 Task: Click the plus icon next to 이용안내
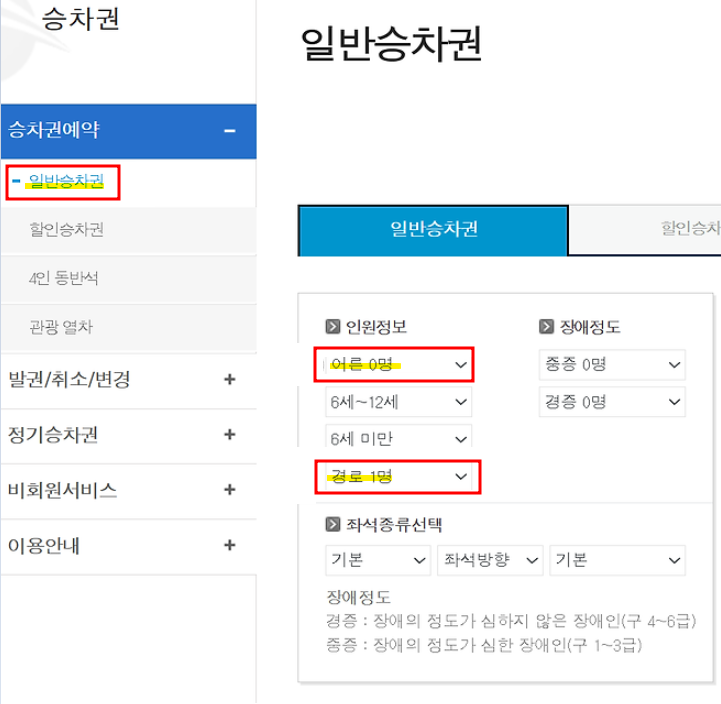229,545
